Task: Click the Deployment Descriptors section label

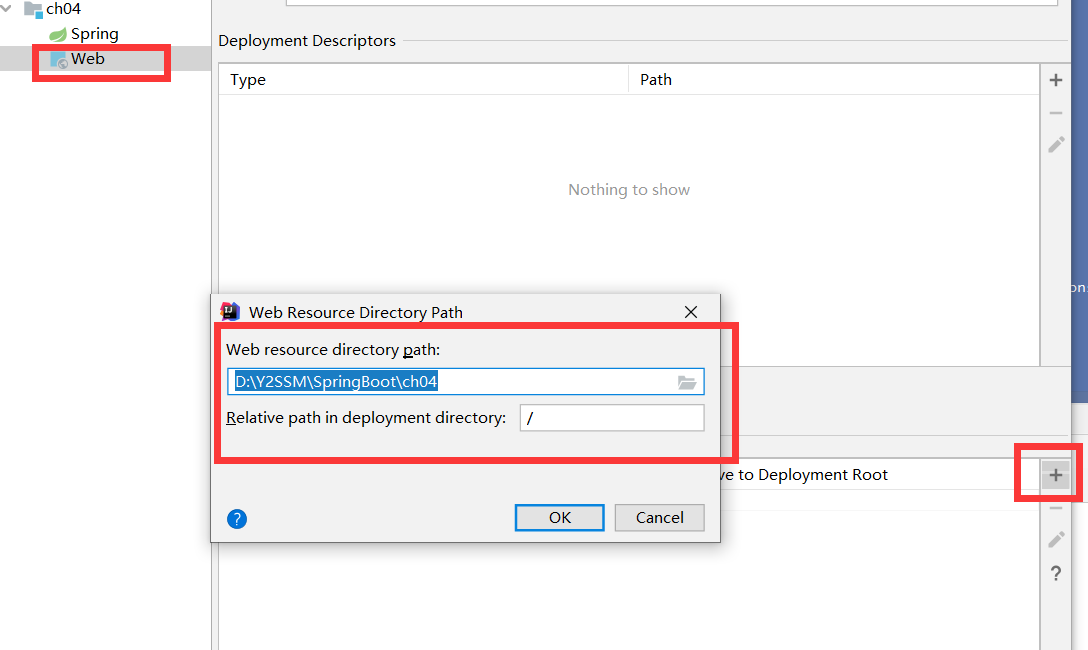Action: pyautogui.click(x=307, y=41)
